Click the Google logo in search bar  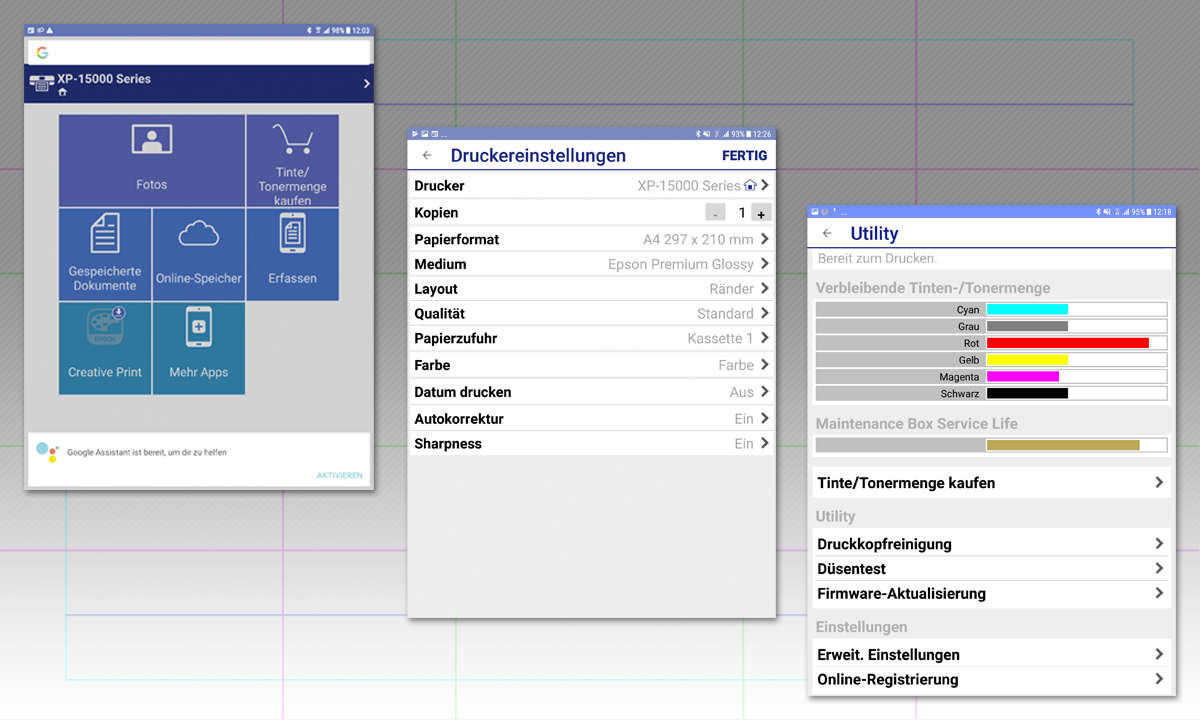[x=42, y=52]
